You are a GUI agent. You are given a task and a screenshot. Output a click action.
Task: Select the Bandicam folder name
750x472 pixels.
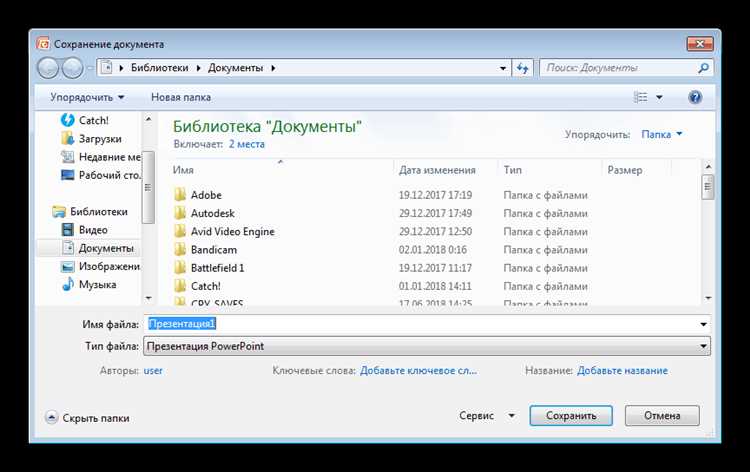(x=213, y=250)
